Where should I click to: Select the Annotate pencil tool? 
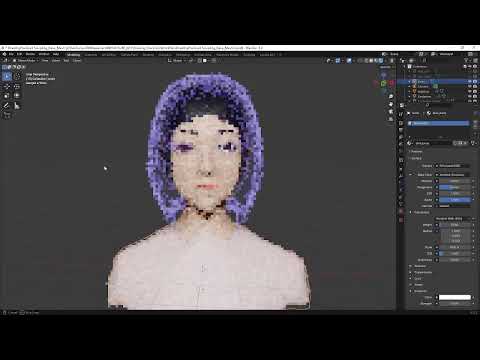[x=6, y=106]
